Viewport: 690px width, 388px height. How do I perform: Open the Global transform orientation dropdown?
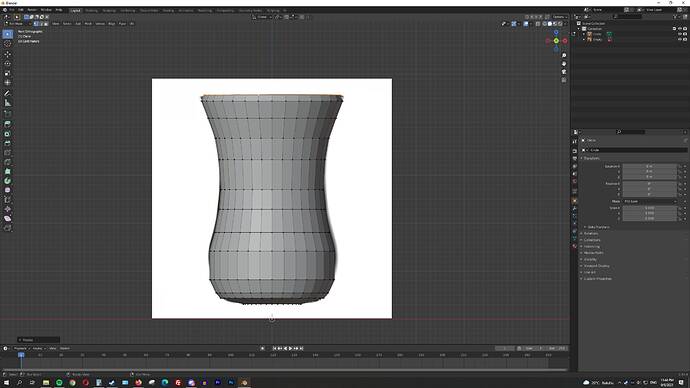pos(262,17)
